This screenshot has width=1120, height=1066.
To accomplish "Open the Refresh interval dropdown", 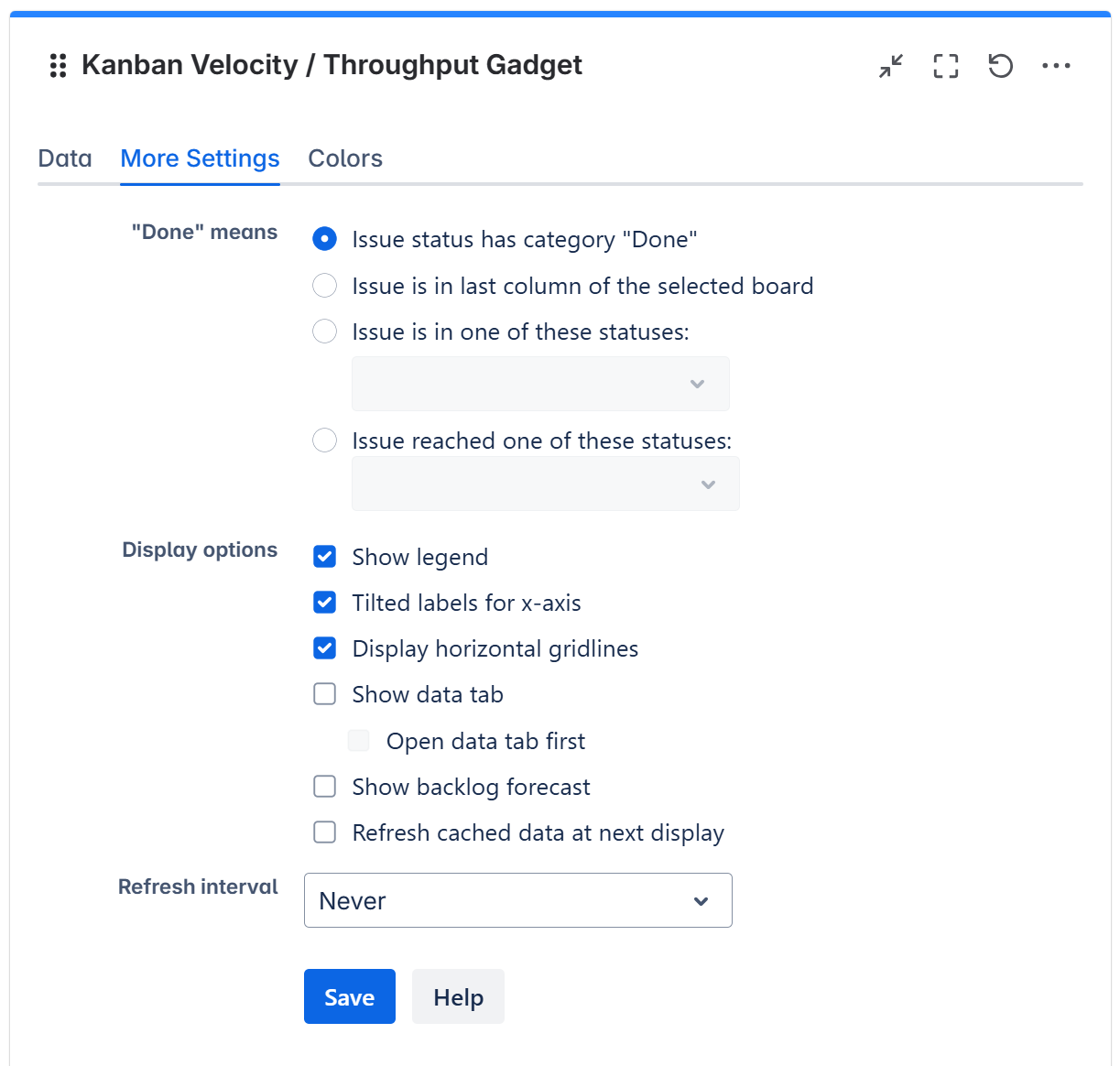I will pyautogui.click(x=517, y=900).
